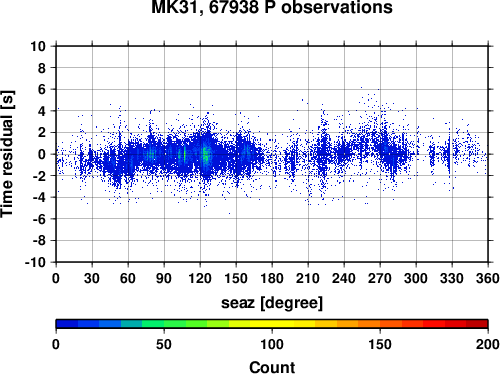Click the colorbar tick label 100

[x=272, y=344]
